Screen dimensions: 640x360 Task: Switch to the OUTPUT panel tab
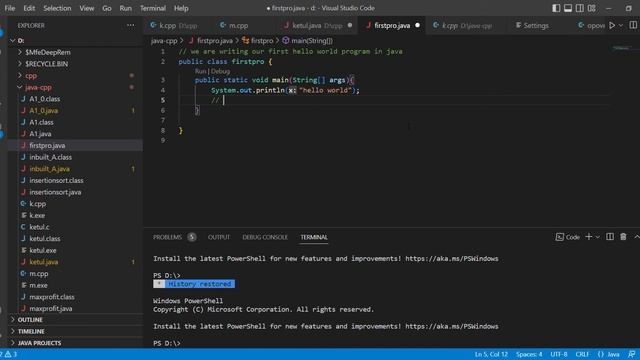pyautogui.click(x=219, y=237)
